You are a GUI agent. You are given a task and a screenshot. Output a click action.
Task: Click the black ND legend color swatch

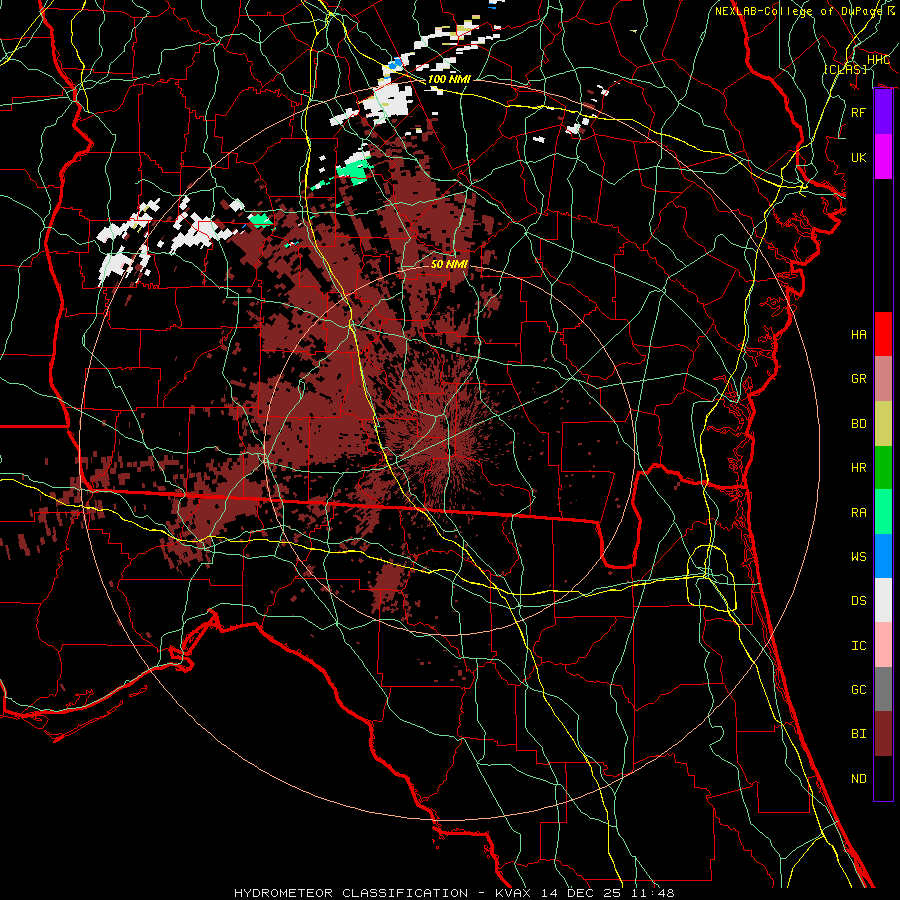[x=883, y=778]
